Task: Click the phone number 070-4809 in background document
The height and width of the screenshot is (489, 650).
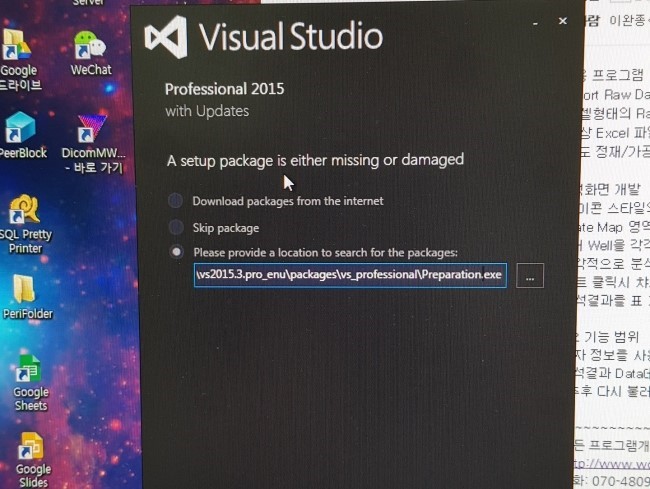Action: tap(620, 481)
